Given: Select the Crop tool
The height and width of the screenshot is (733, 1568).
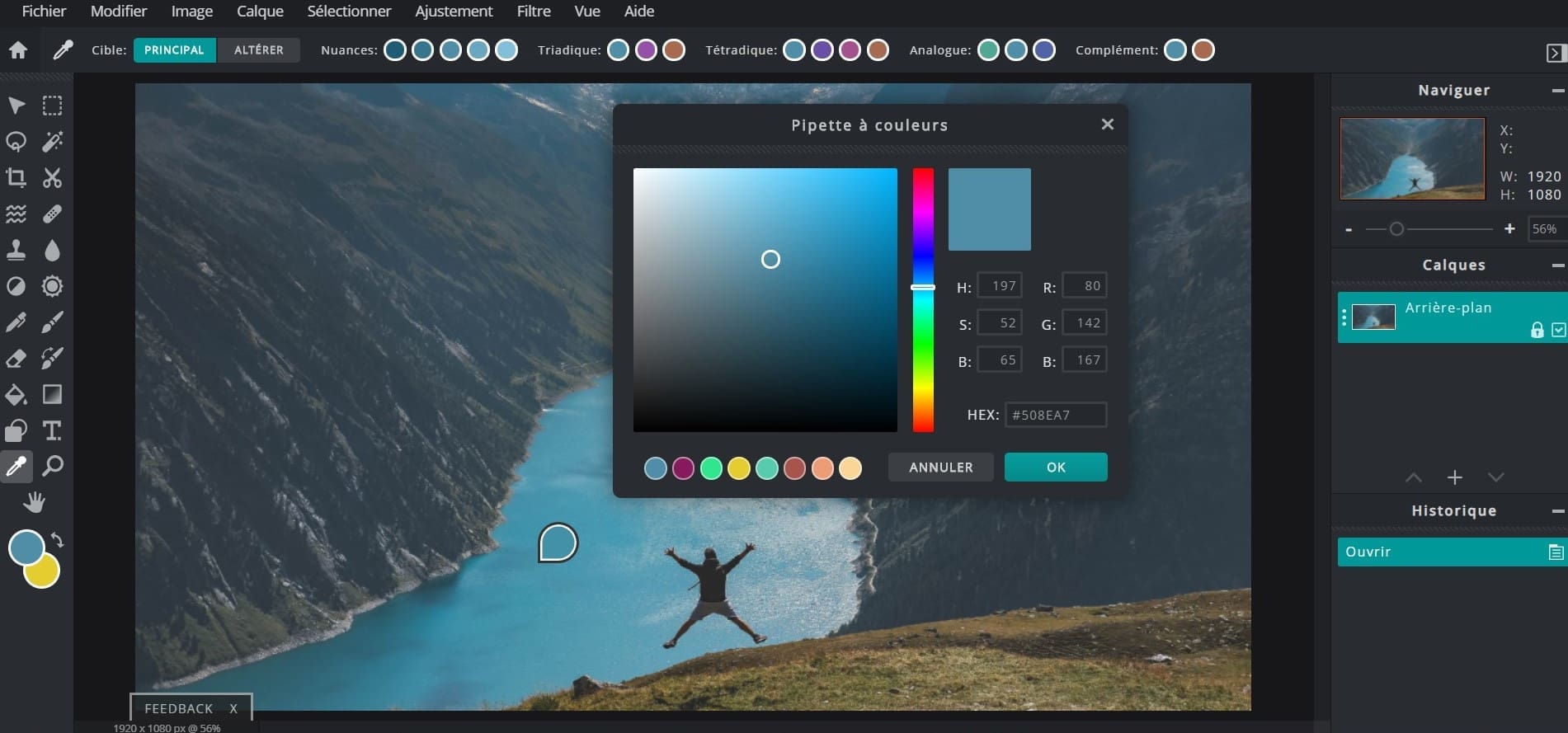Looking at the screenshot, I should tap(16, 177).
